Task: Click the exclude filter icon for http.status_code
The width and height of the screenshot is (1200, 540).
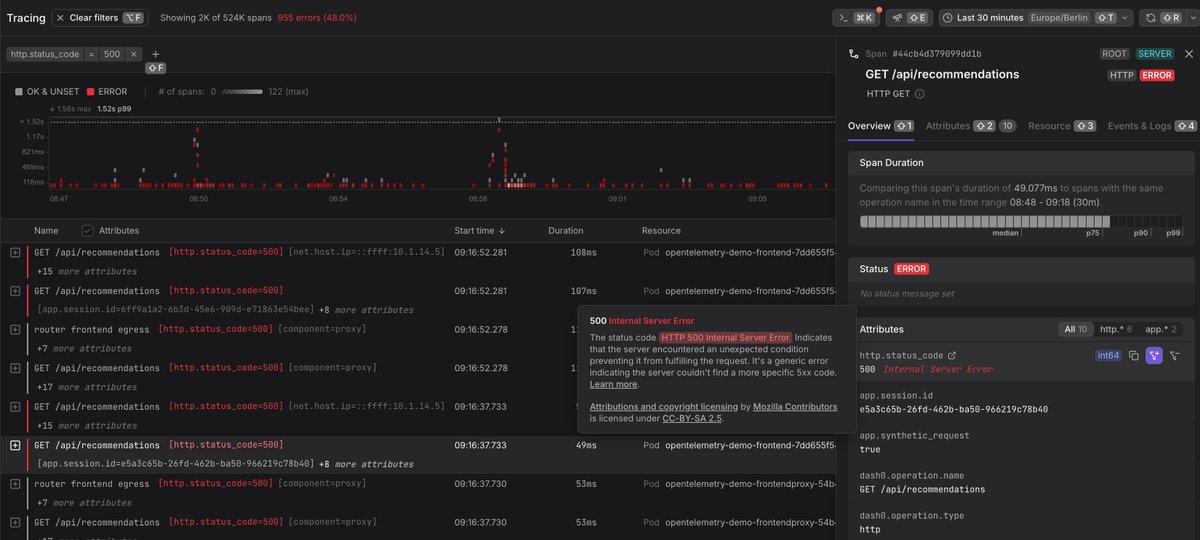Action: pos(1175,355)
